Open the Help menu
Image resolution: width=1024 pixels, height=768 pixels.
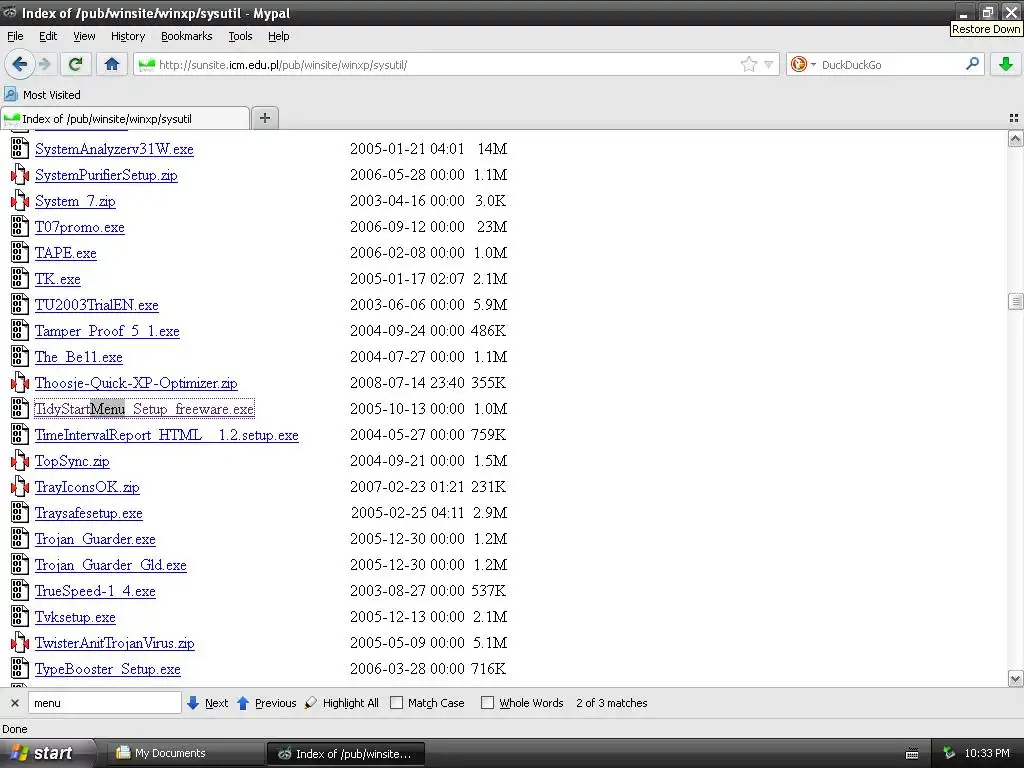(x=278, y=36)
